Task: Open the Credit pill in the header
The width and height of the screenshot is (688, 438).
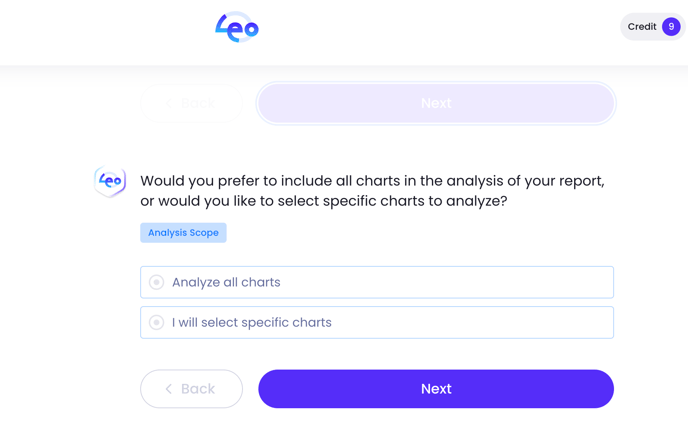Action: pos(652,27)
